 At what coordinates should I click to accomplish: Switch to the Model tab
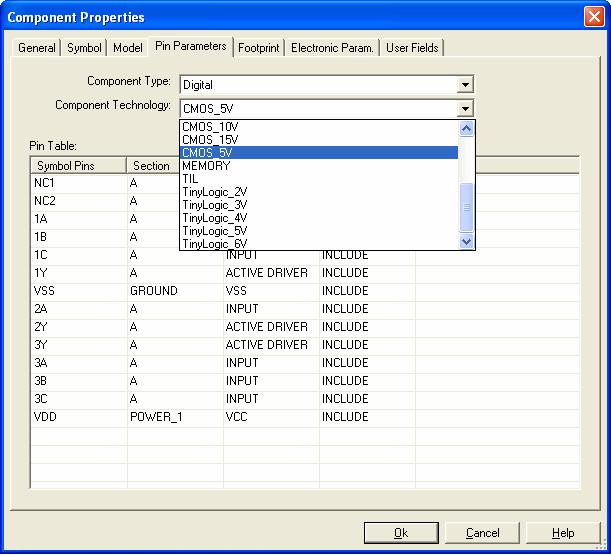127,48
